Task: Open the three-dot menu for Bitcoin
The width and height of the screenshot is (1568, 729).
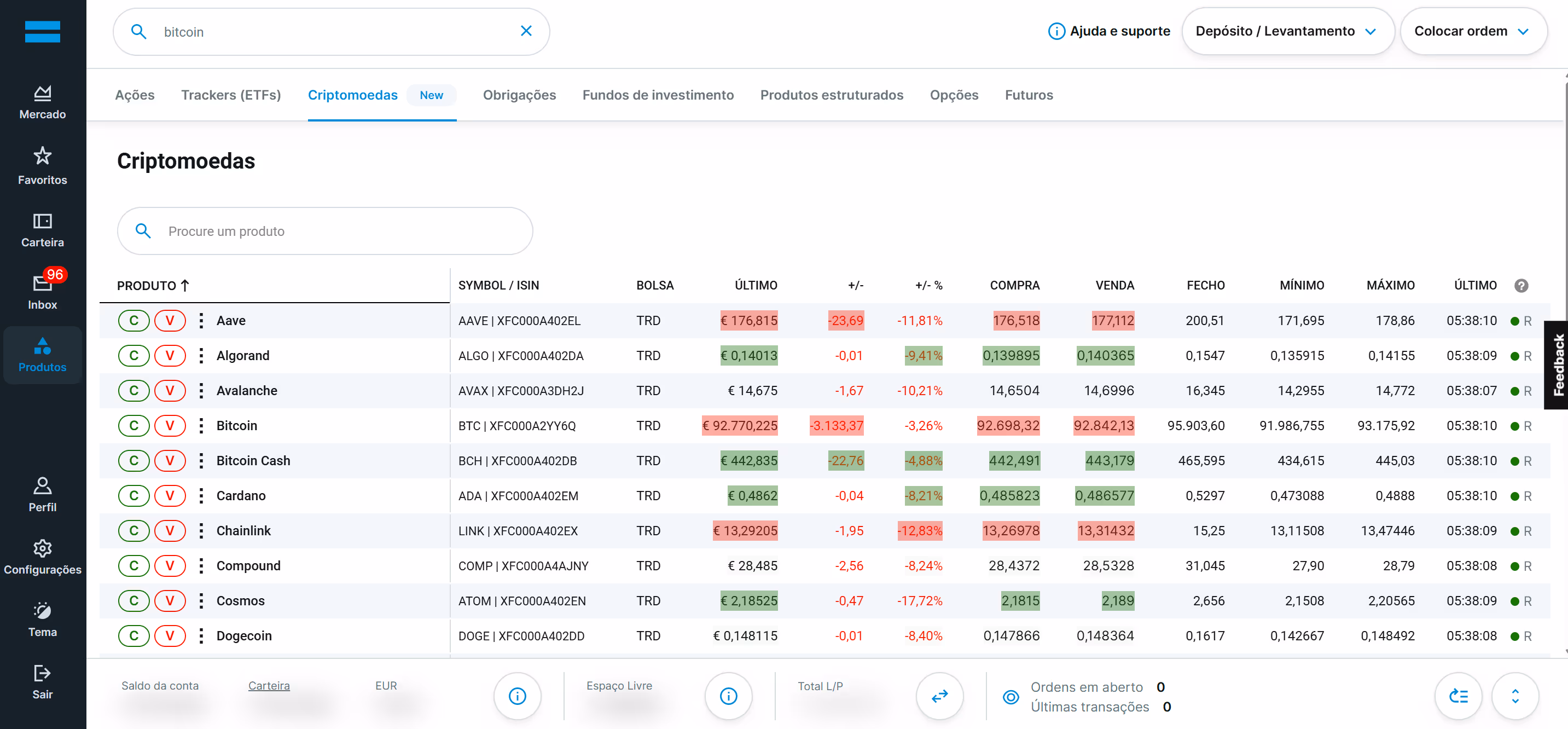Action: point(201,426)
